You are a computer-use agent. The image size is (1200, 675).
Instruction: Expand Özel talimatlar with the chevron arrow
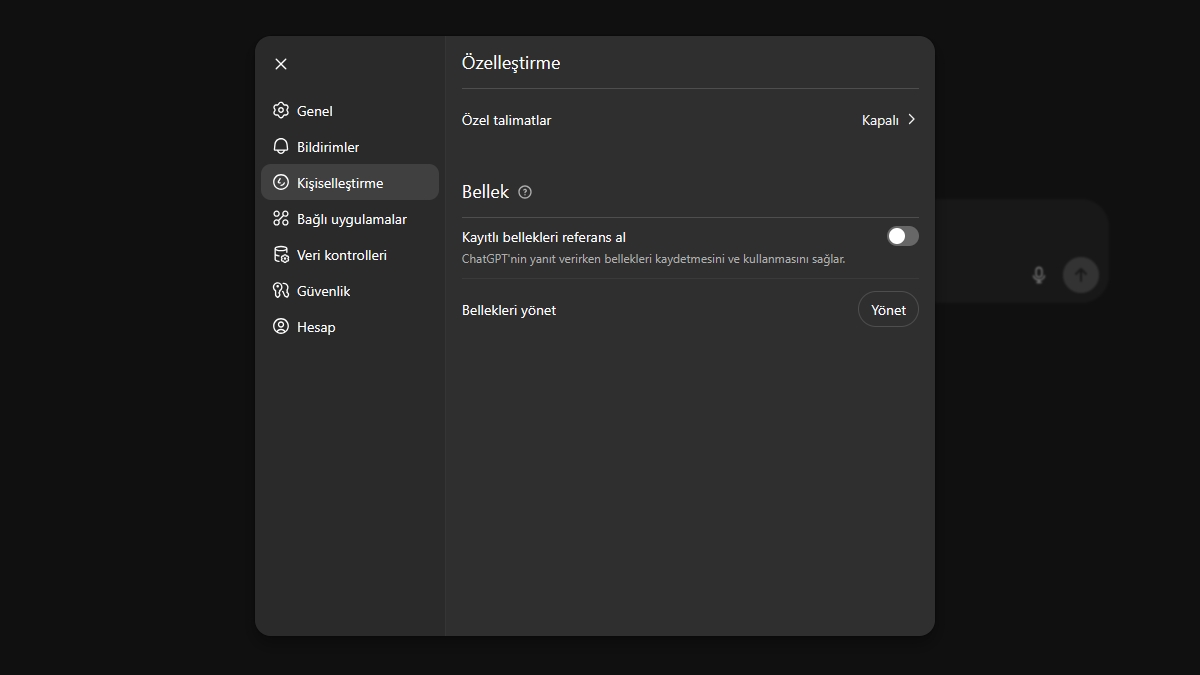[911, 120]
